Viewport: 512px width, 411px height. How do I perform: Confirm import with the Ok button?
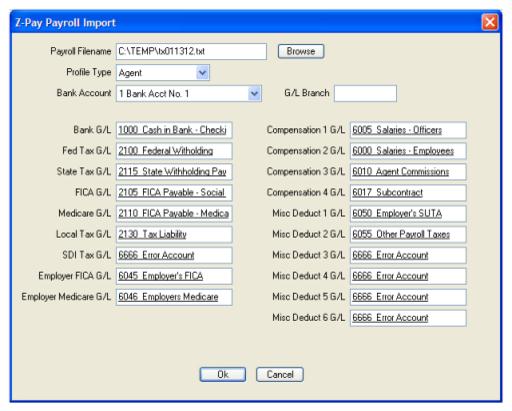point(223,374)
